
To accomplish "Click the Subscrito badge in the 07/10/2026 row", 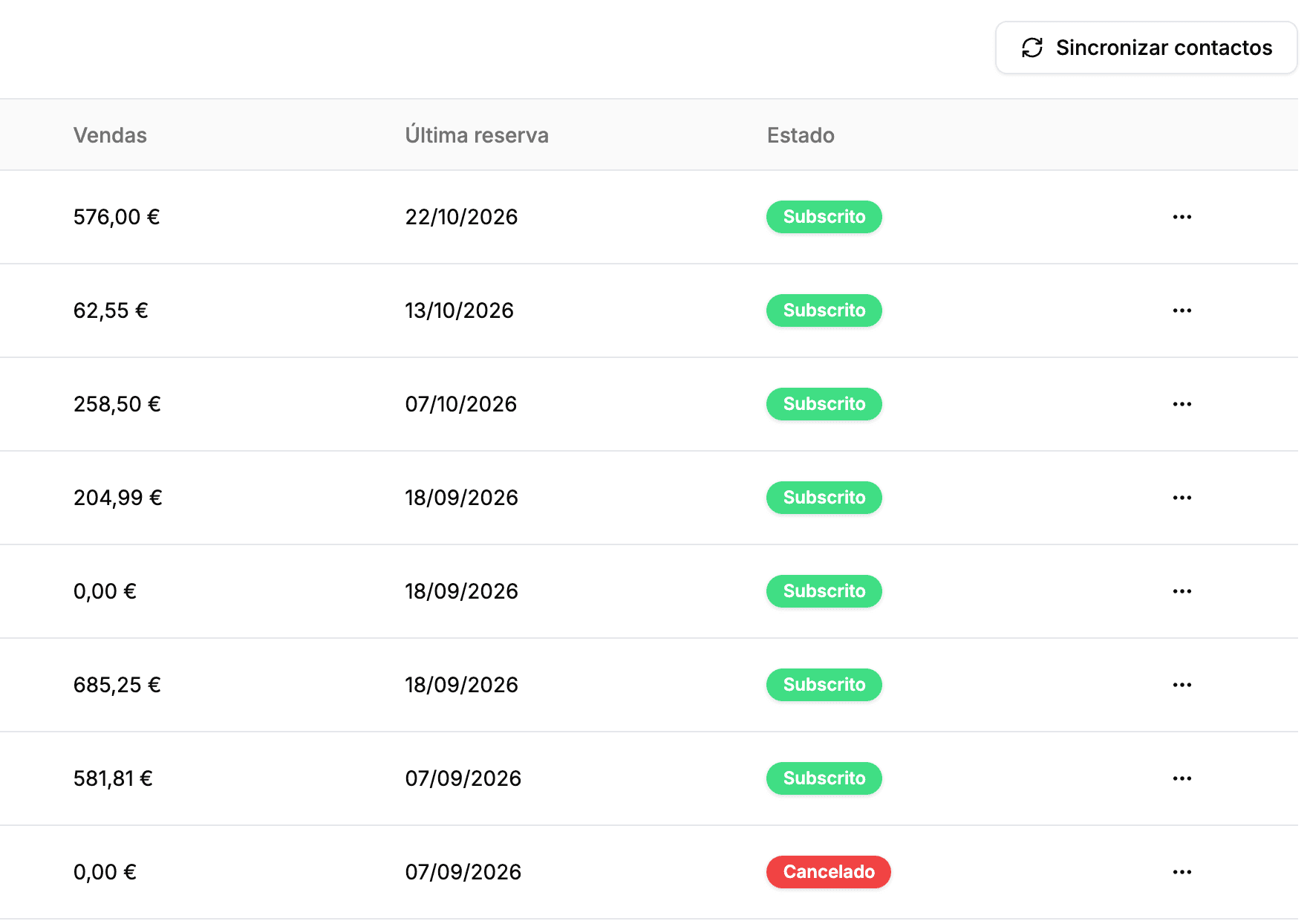I will (824, 404).
